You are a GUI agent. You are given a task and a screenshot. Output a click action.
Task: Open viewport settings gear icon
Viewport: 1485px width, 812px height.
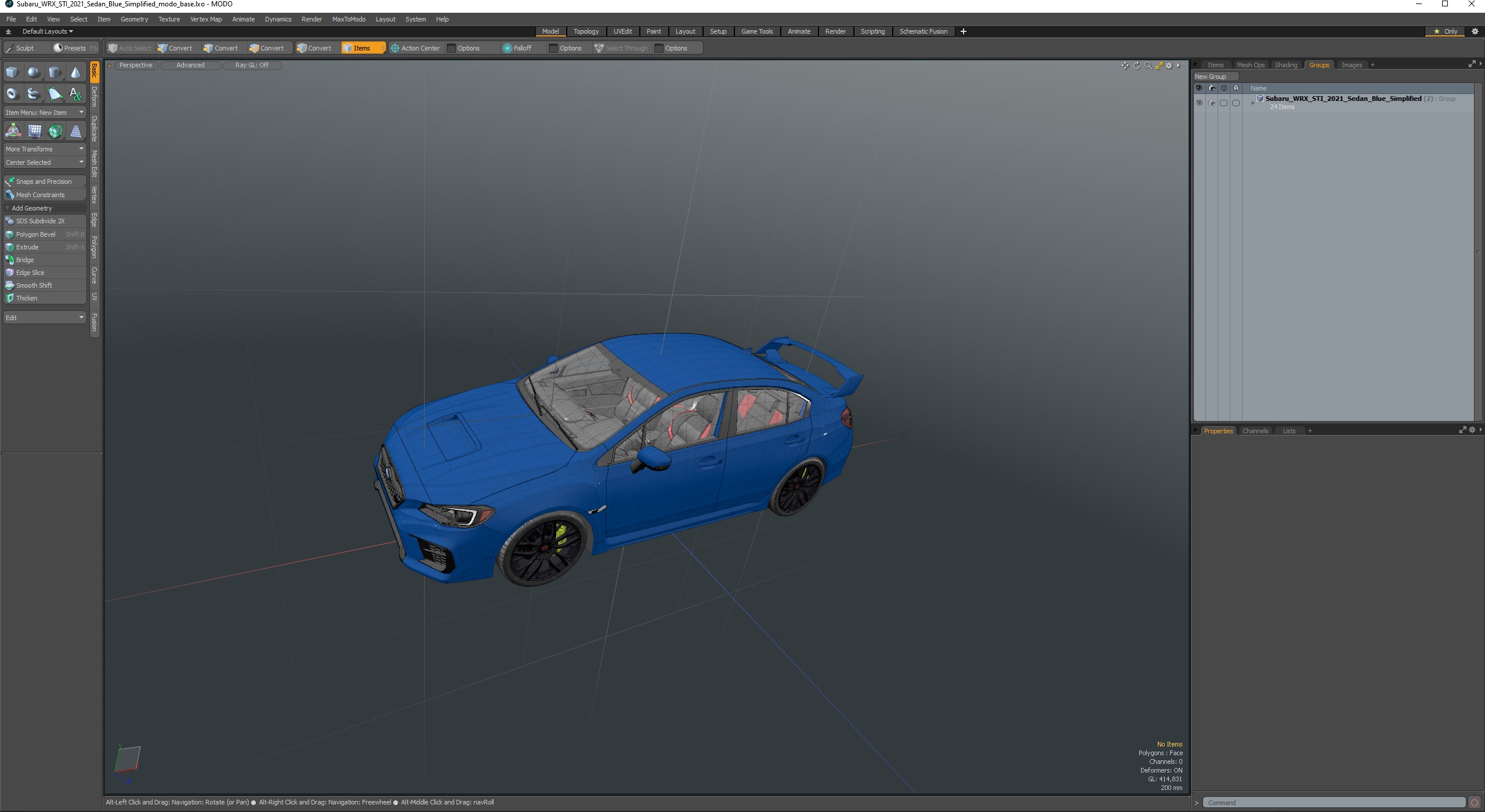coord(1169,66)
